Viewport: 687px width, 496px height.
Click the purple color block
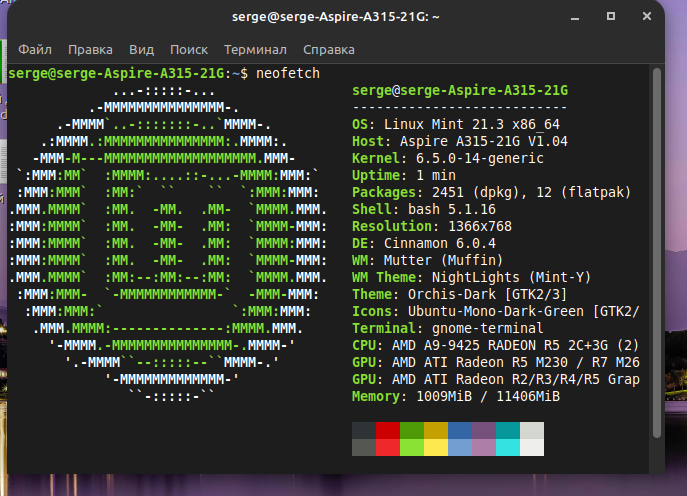tap(484, 431)
